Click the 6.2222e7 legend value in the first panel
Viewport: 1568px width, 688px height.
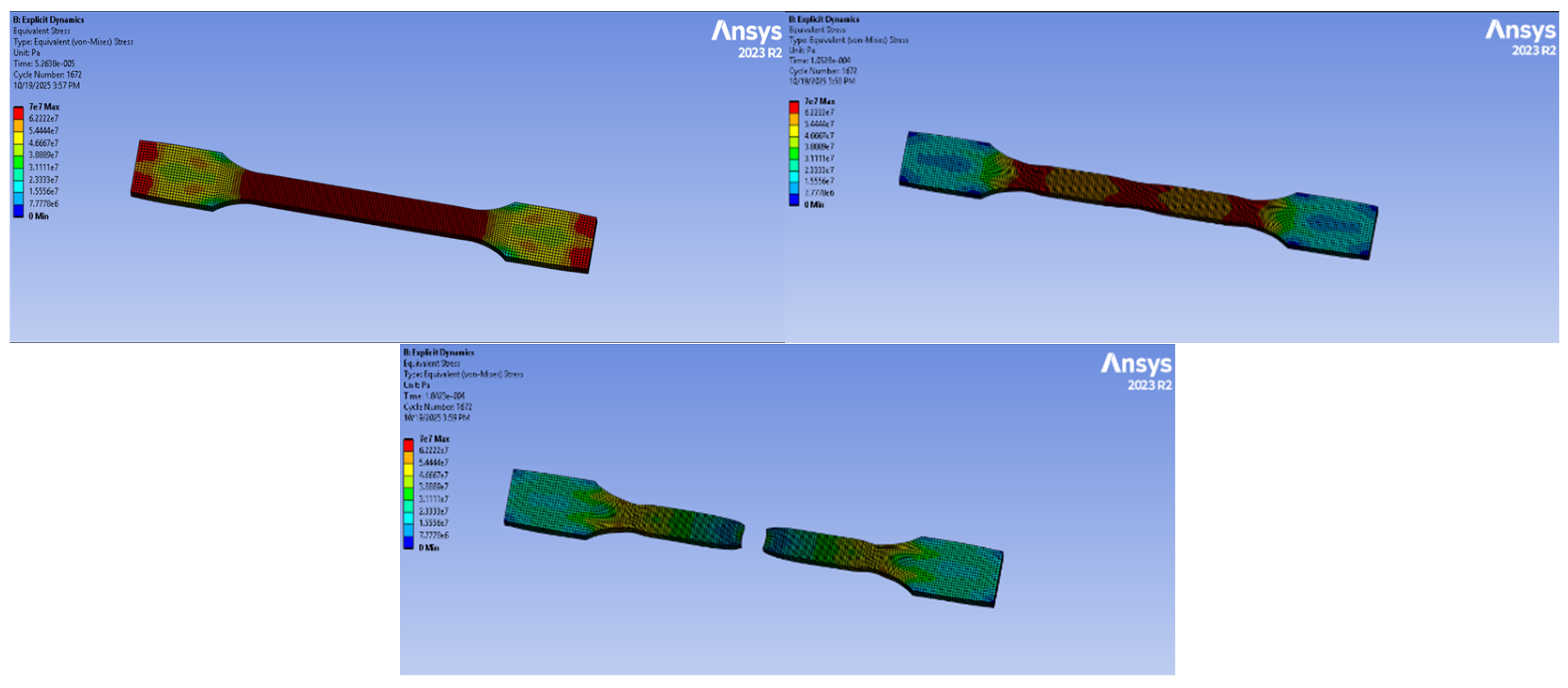tap(43, 119)
